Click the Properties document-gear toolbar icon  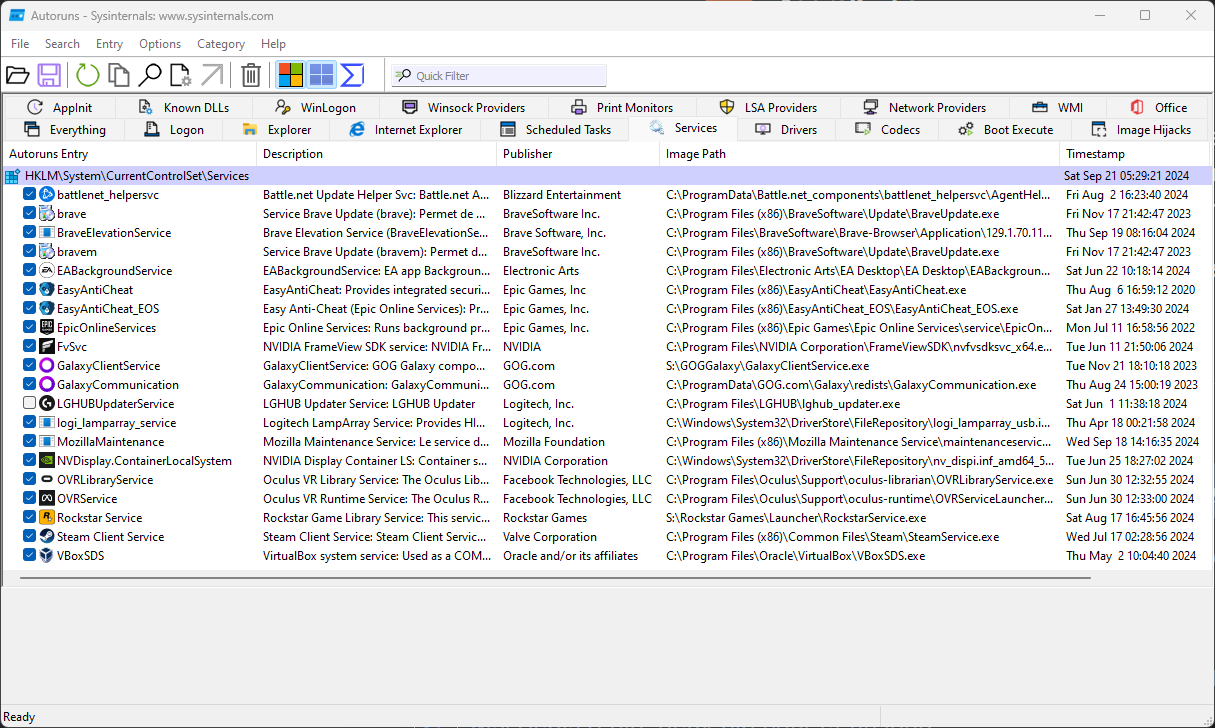click(181, 75)
